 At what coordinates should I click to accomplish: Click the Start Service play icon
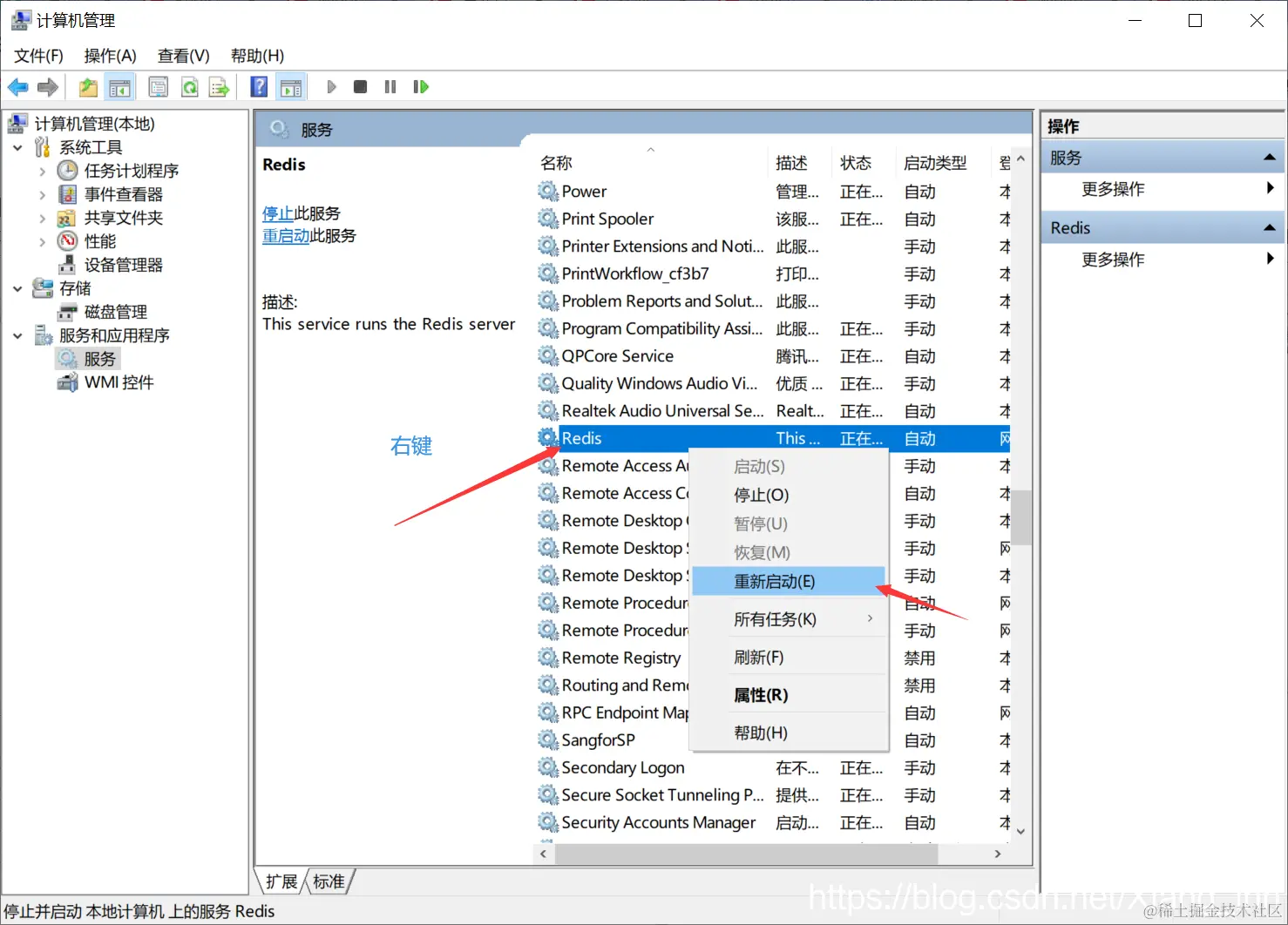[331, 87]
